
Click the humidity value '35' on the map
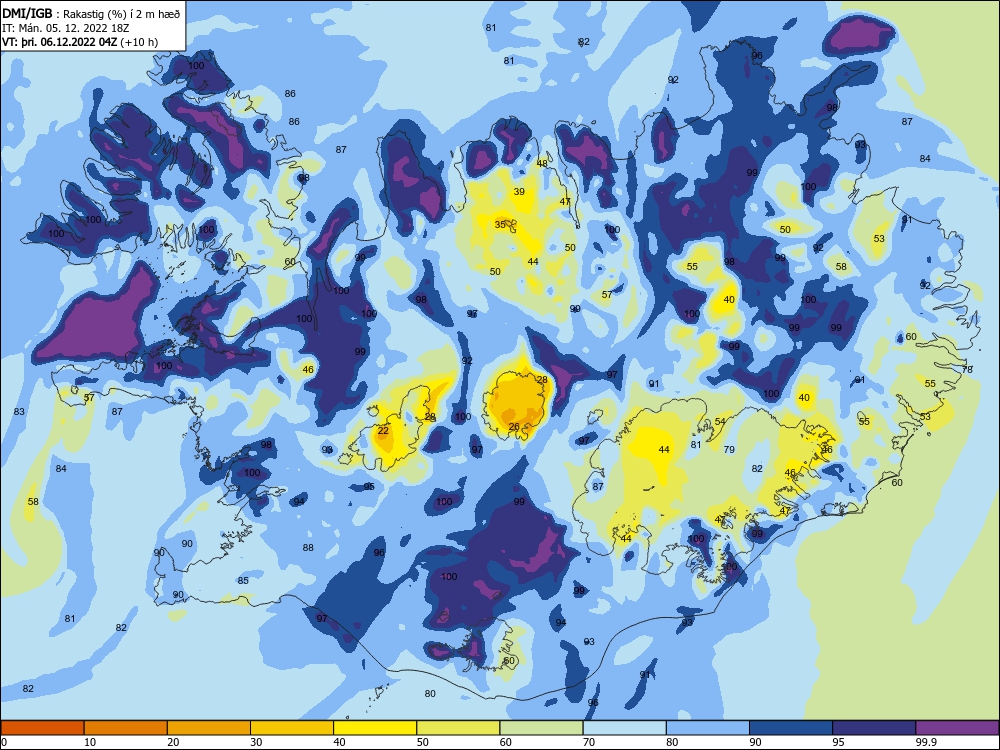(x=500, y=224)
